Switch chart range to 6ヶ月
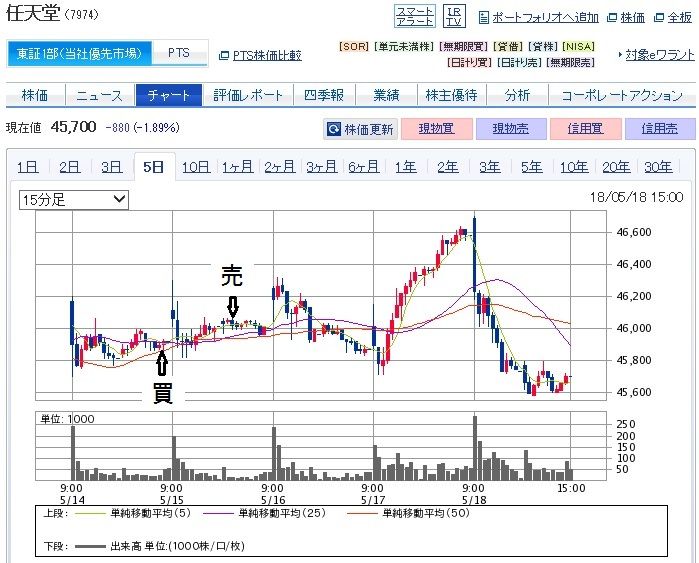 [x=364, y=167]
